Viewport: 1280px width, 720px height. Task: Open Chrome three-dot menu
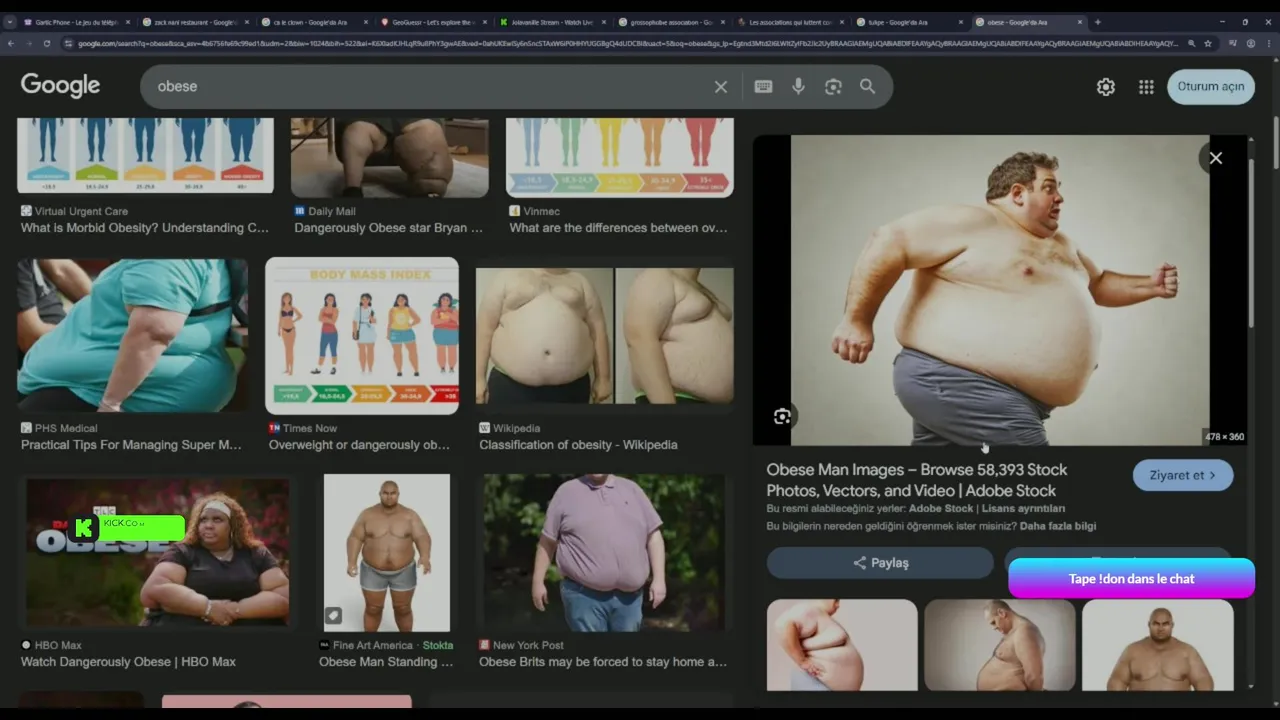(x=1269, y=43)
